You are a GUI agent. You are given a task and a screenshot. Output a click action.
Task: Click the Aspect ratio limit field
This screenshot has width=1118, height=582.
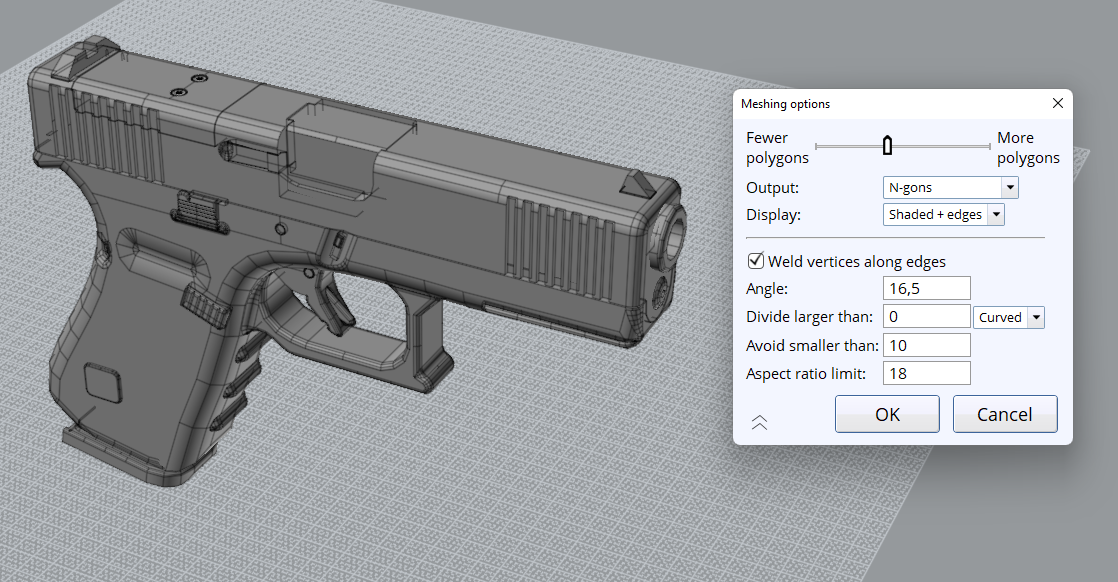point(927,373)
